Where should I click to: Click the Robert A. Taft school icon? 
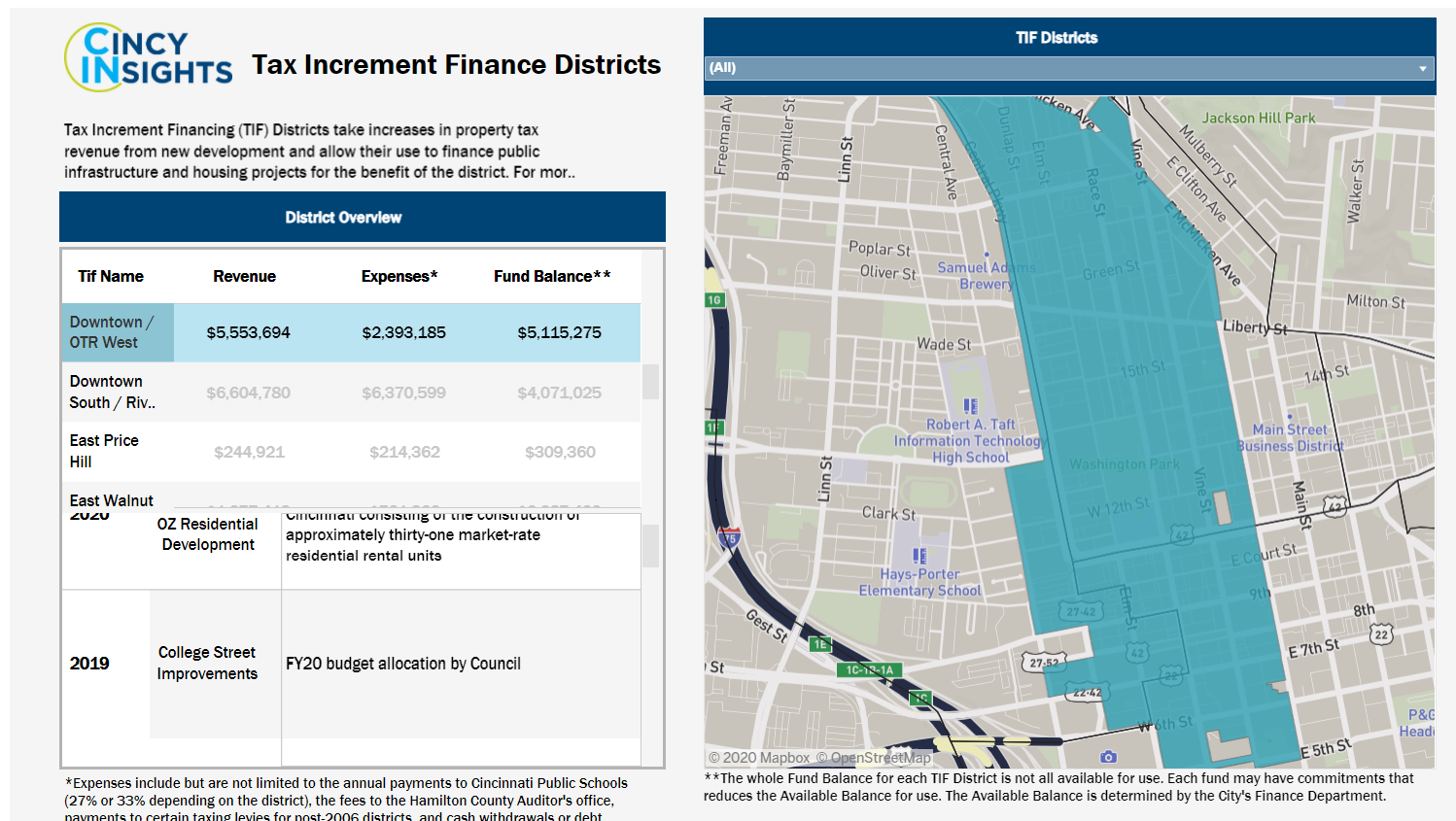point(970,406)
